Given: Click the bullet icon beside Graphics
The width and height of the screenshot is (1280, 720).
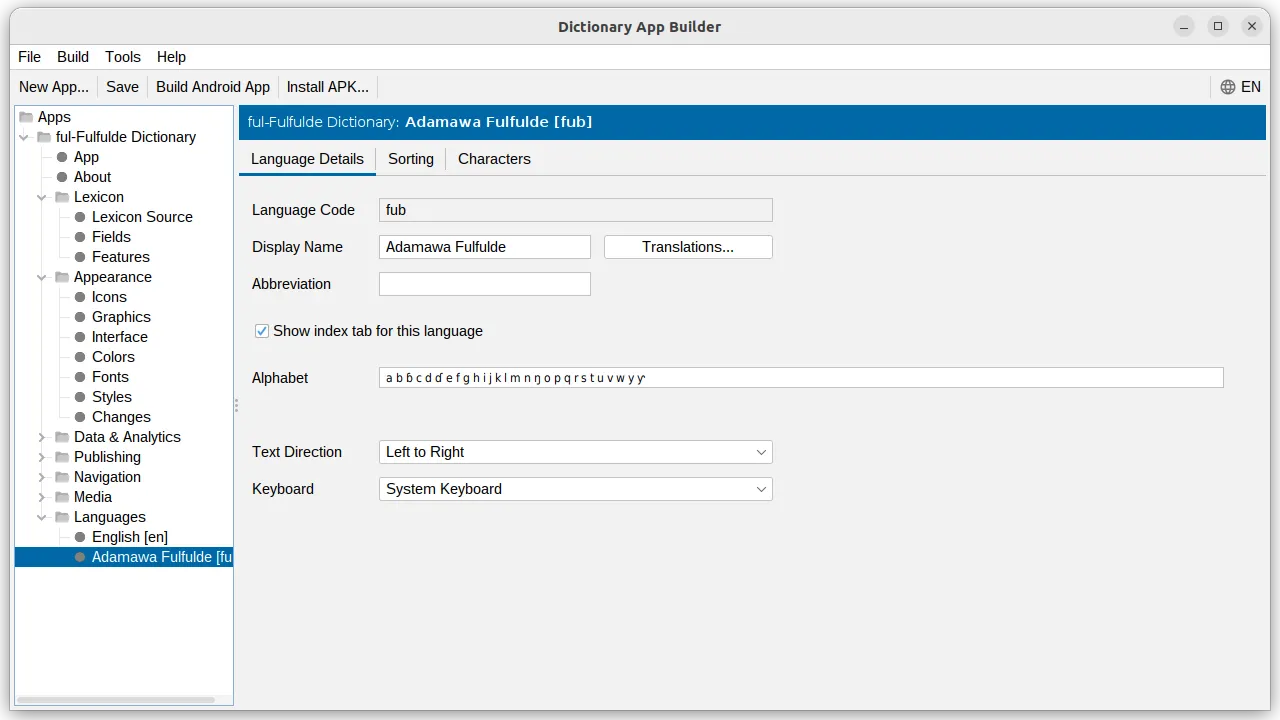Looking at the screenshot, I should [x=80, y=317].
